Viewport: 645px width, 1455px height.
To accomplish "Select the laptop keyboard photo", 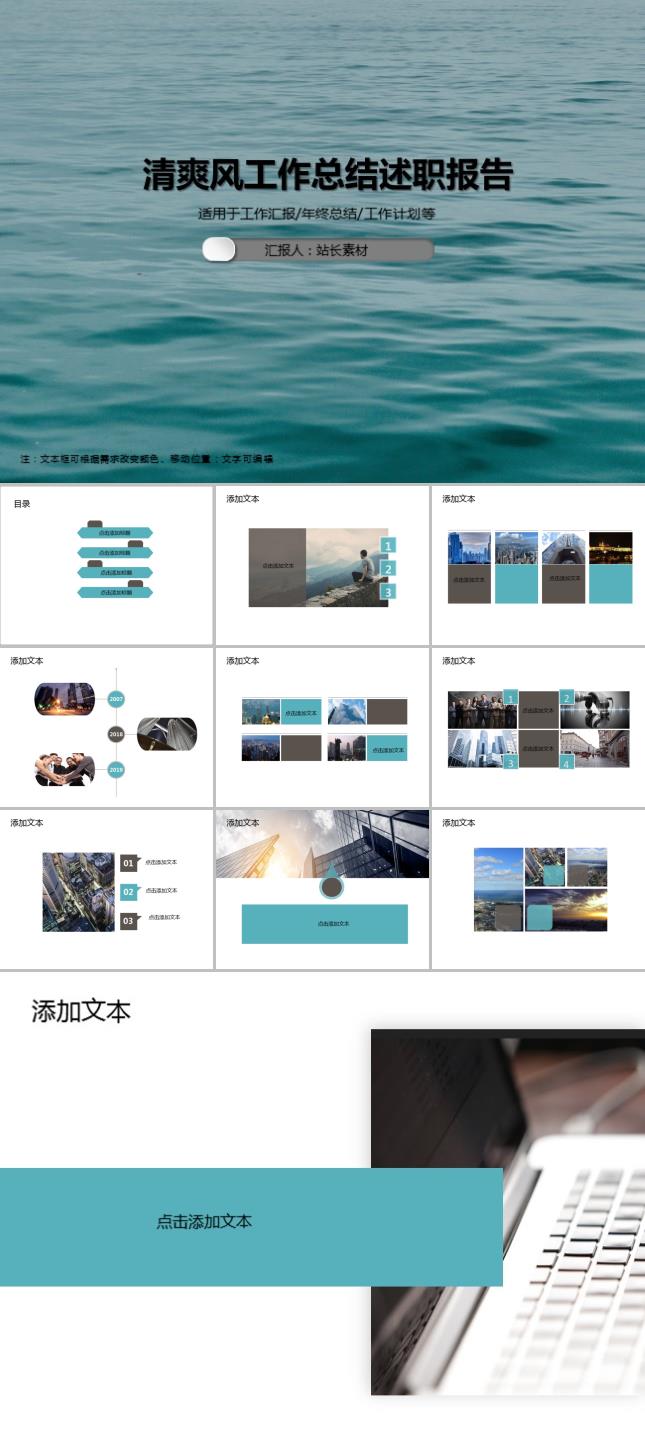I will 508,1212.
